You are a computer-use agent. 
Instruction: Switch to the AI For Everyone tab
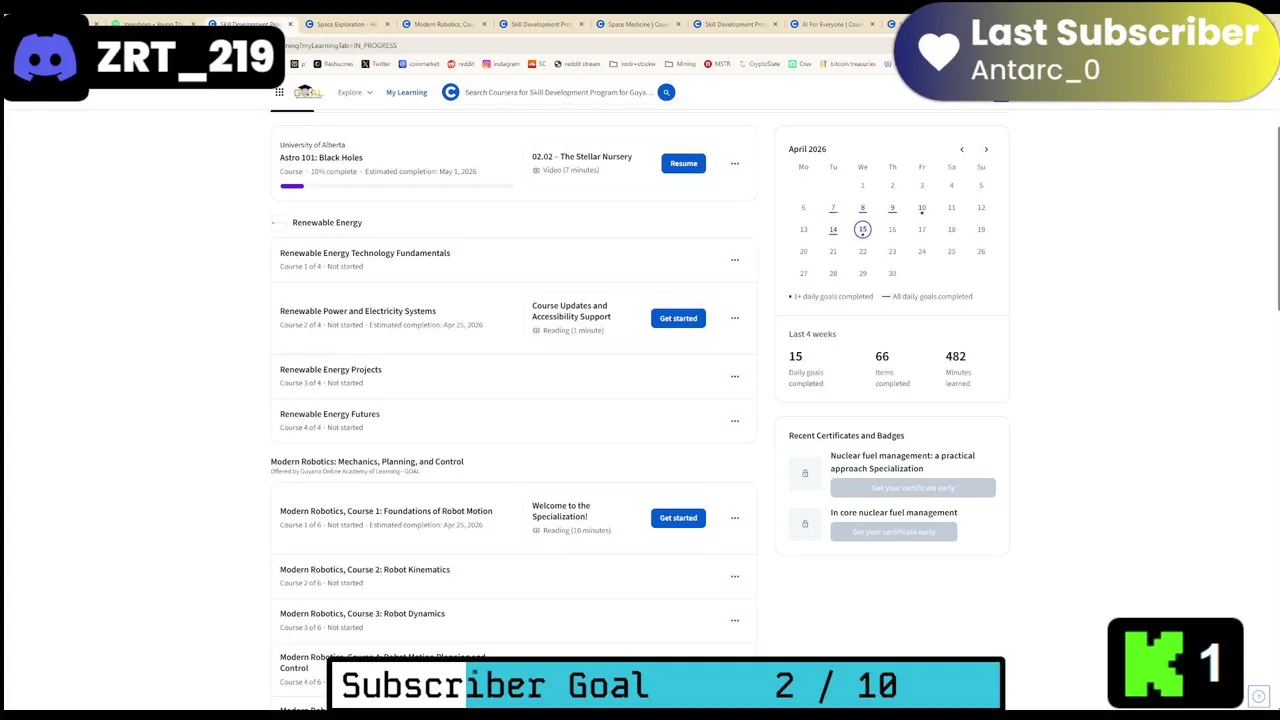tap(831, 24)
